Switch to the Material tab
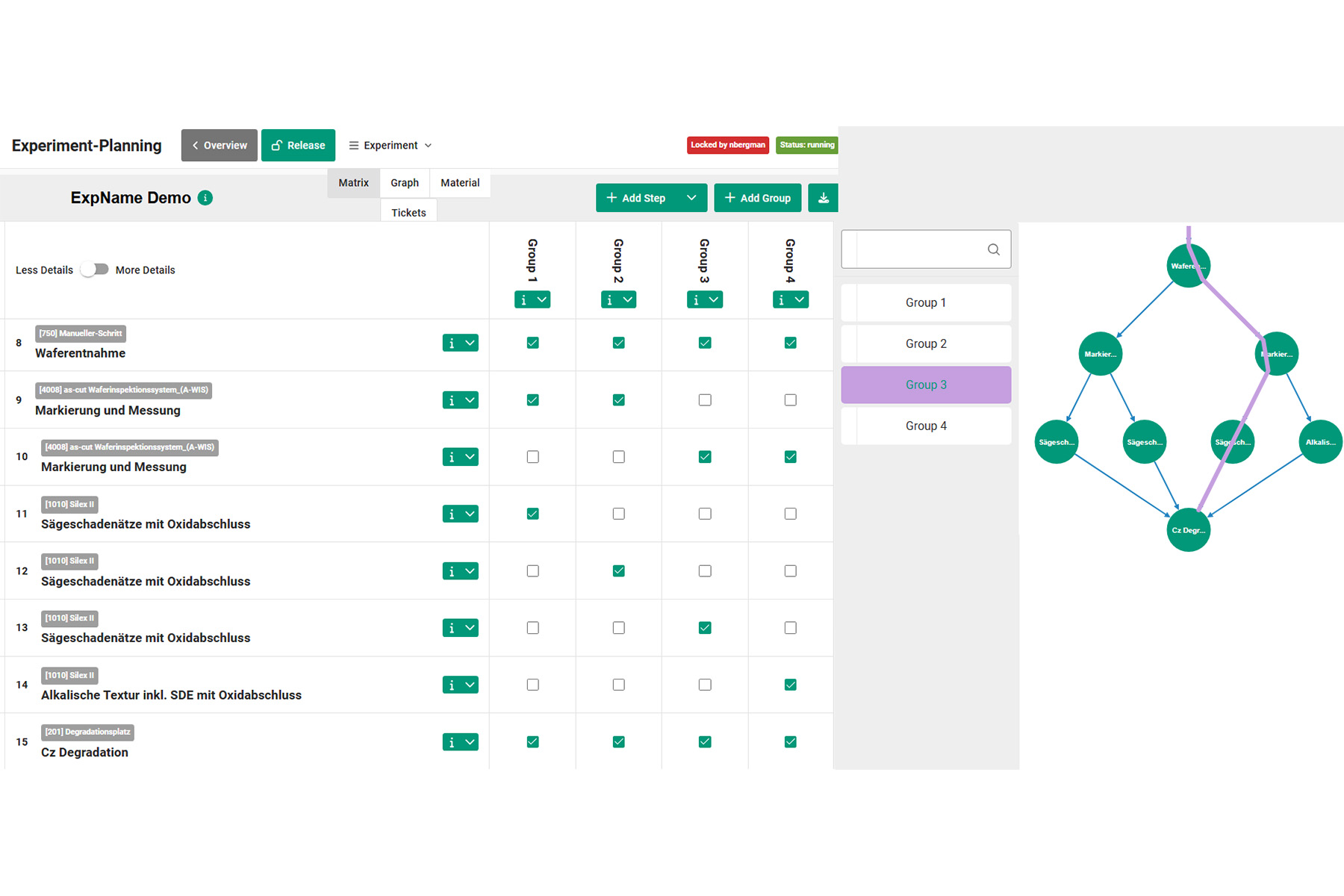Screen dimensions: 1344x896 coord(460,183)
